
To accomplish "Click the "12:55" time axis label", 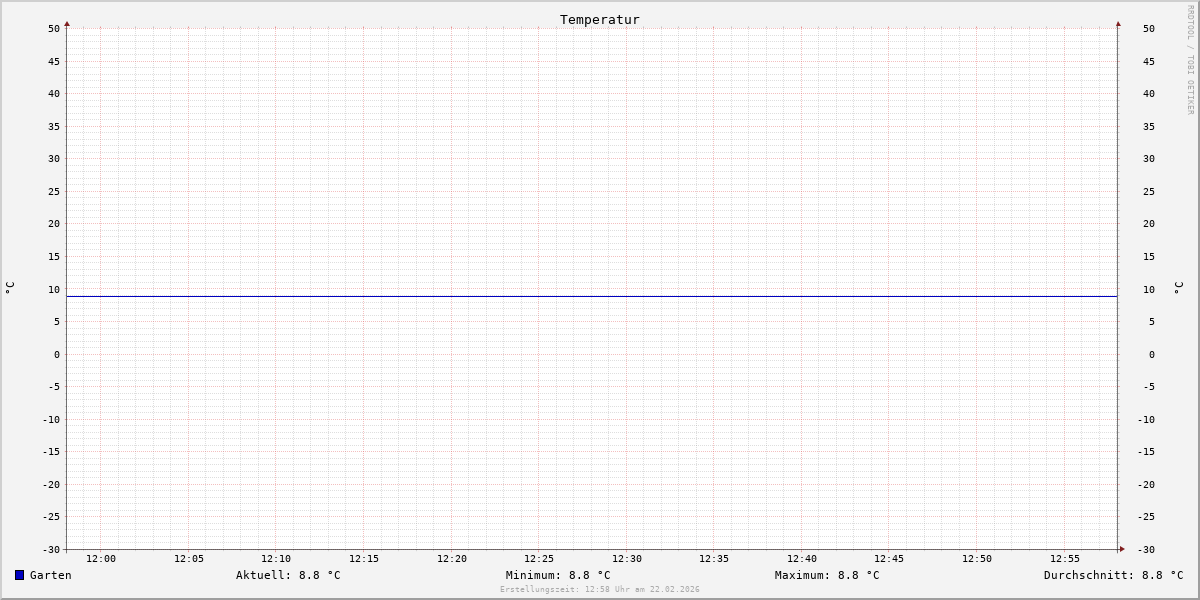I will coord(1065,559).
